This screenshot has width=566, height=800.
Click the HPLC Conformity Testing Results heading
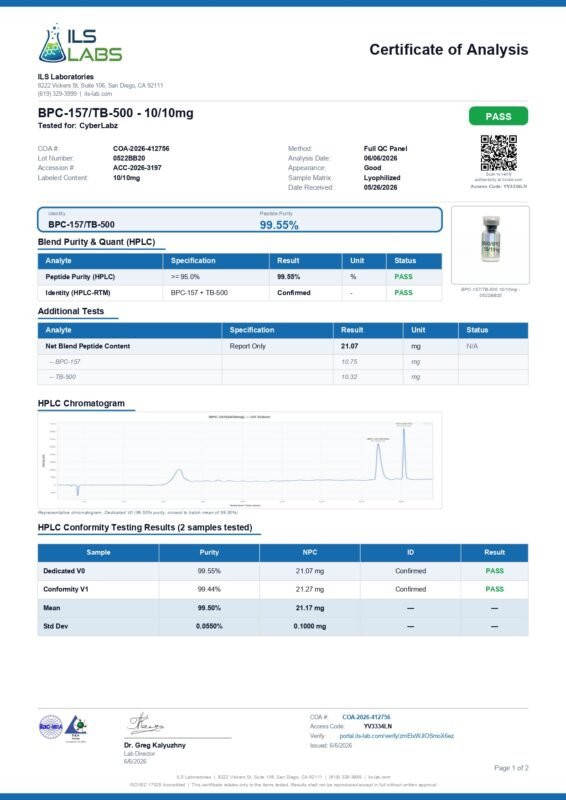[x=145, y=528]
